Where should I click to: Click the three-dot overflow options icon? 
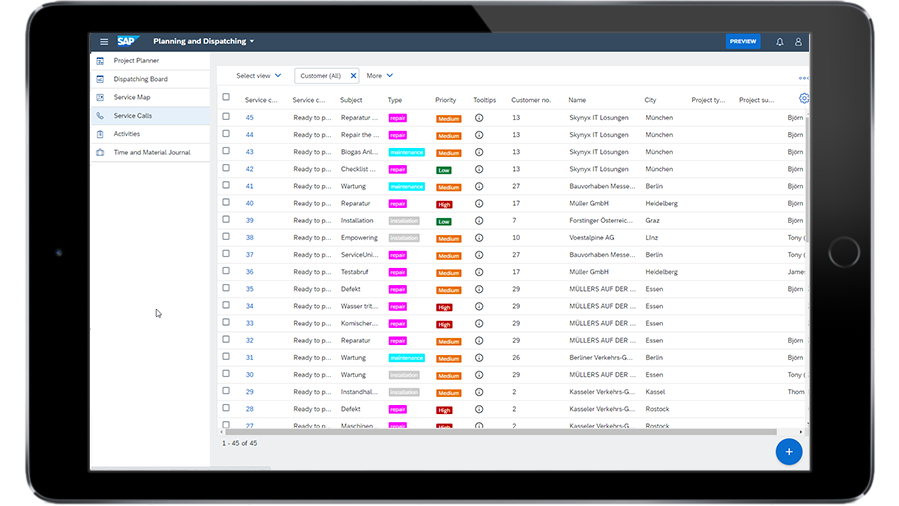tap(803, 78)
